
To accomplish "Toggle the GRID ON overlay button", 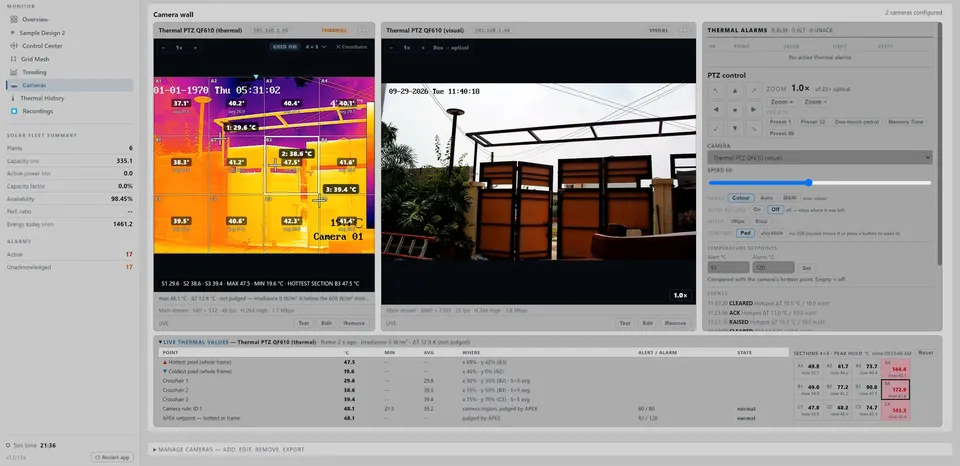I will [x=284, y=47].
